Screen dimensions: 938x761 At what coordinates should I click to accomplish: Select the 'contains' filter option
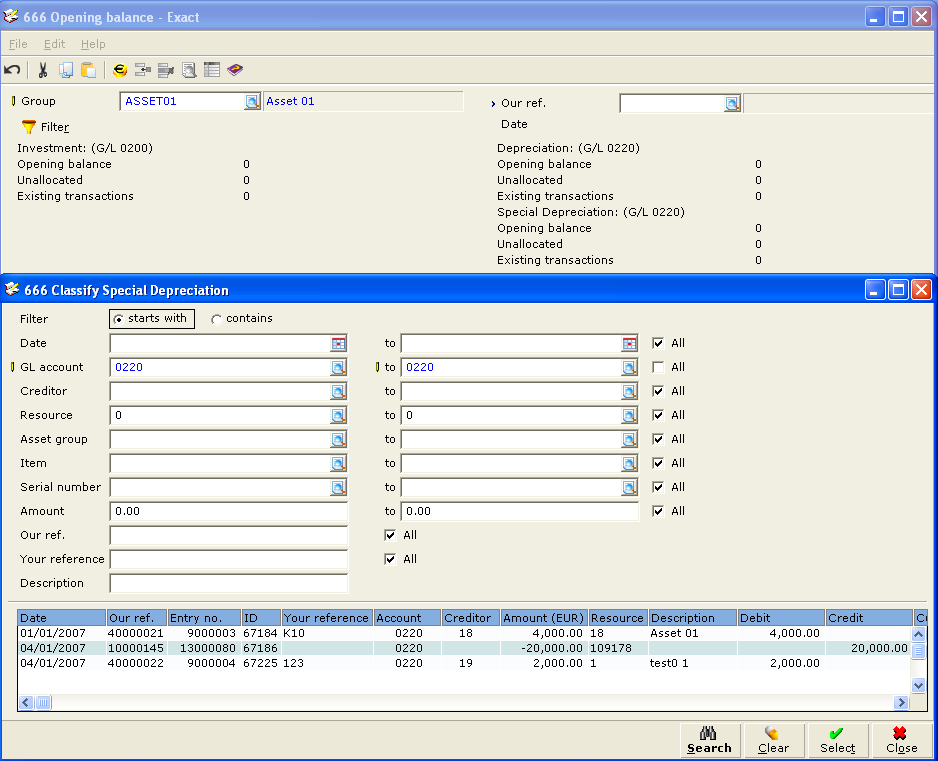click(x=217, y=319)
